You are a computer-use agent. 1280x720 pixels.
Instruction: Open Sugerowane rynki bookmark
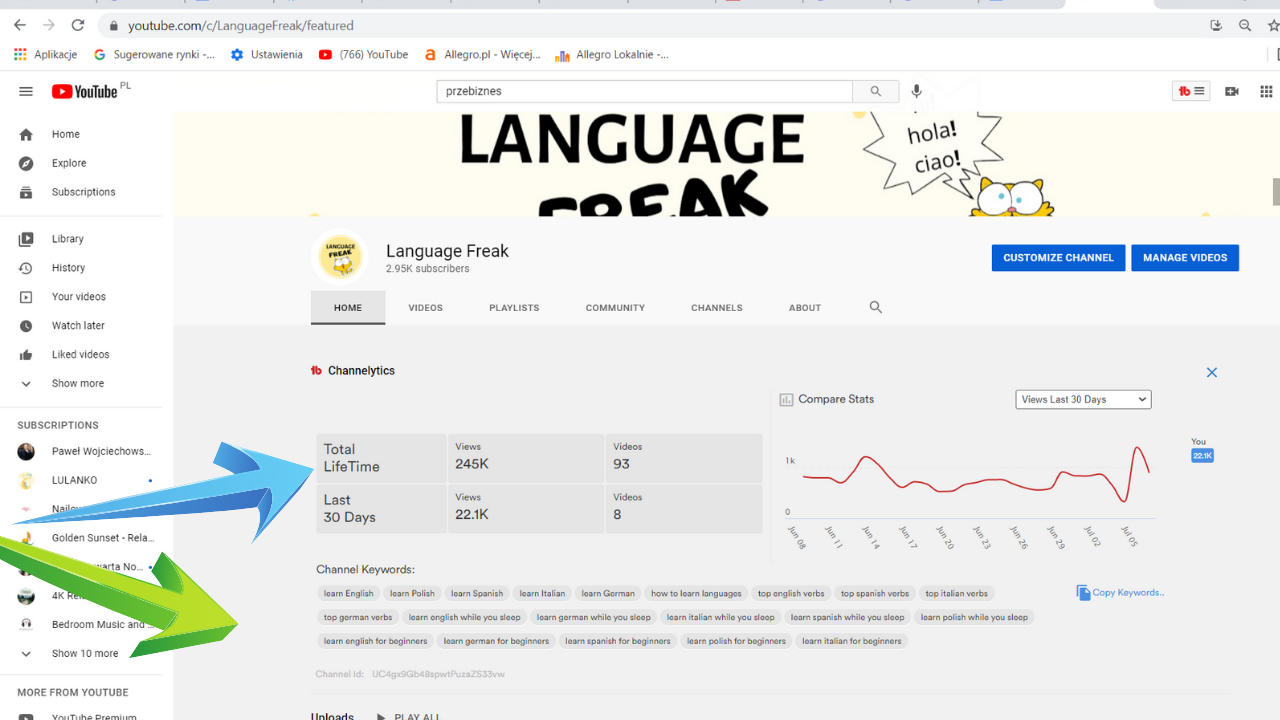tap(154, 55)
